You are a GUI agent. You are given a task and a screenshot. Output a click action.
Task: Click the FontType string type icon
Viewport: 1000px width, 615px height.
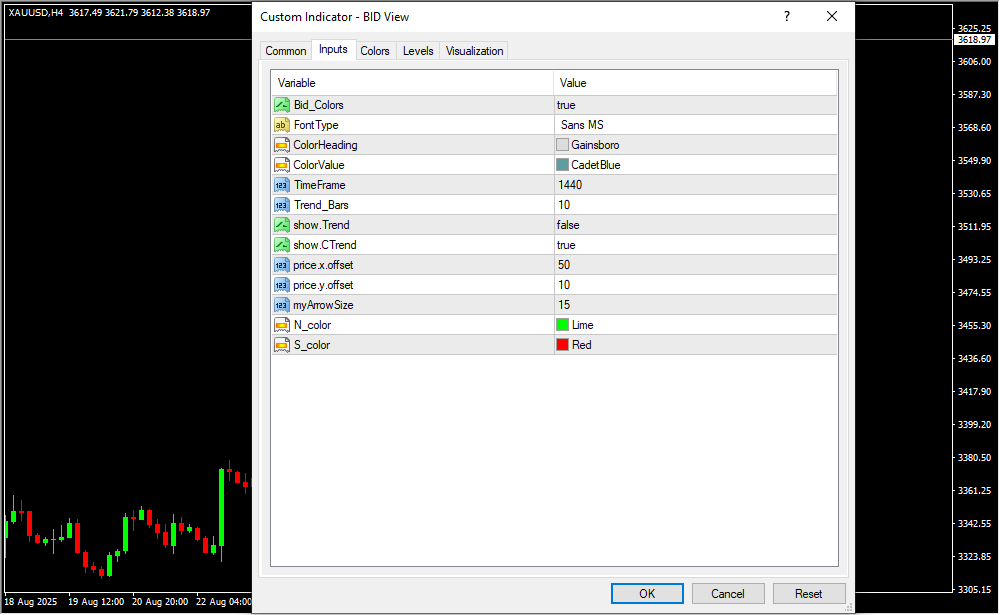coord(282,125)
